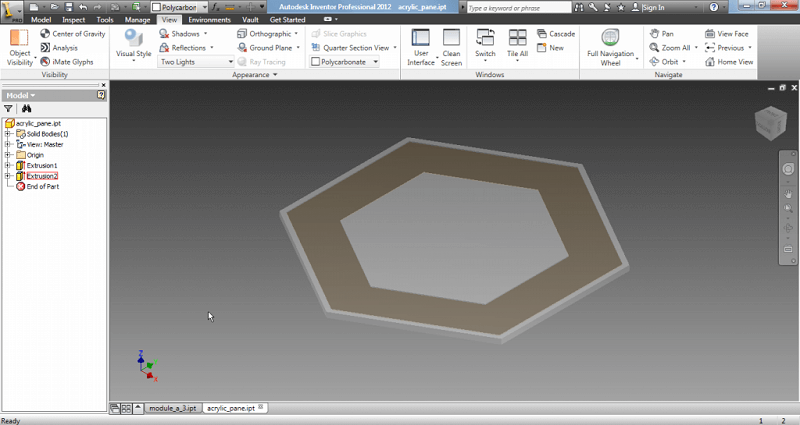Open the Inspect ribbon tab
This screenshot has height=425, width=800.
point(73,19)
